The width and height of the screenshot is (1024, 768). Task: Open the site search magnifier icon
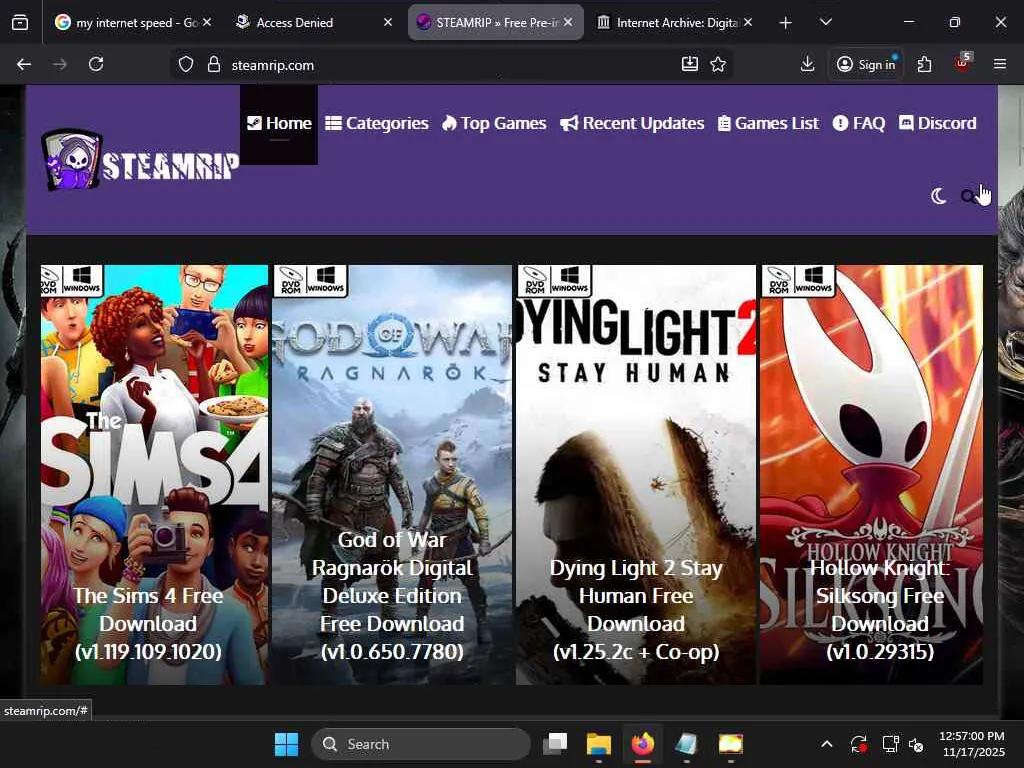pos(968,196)
